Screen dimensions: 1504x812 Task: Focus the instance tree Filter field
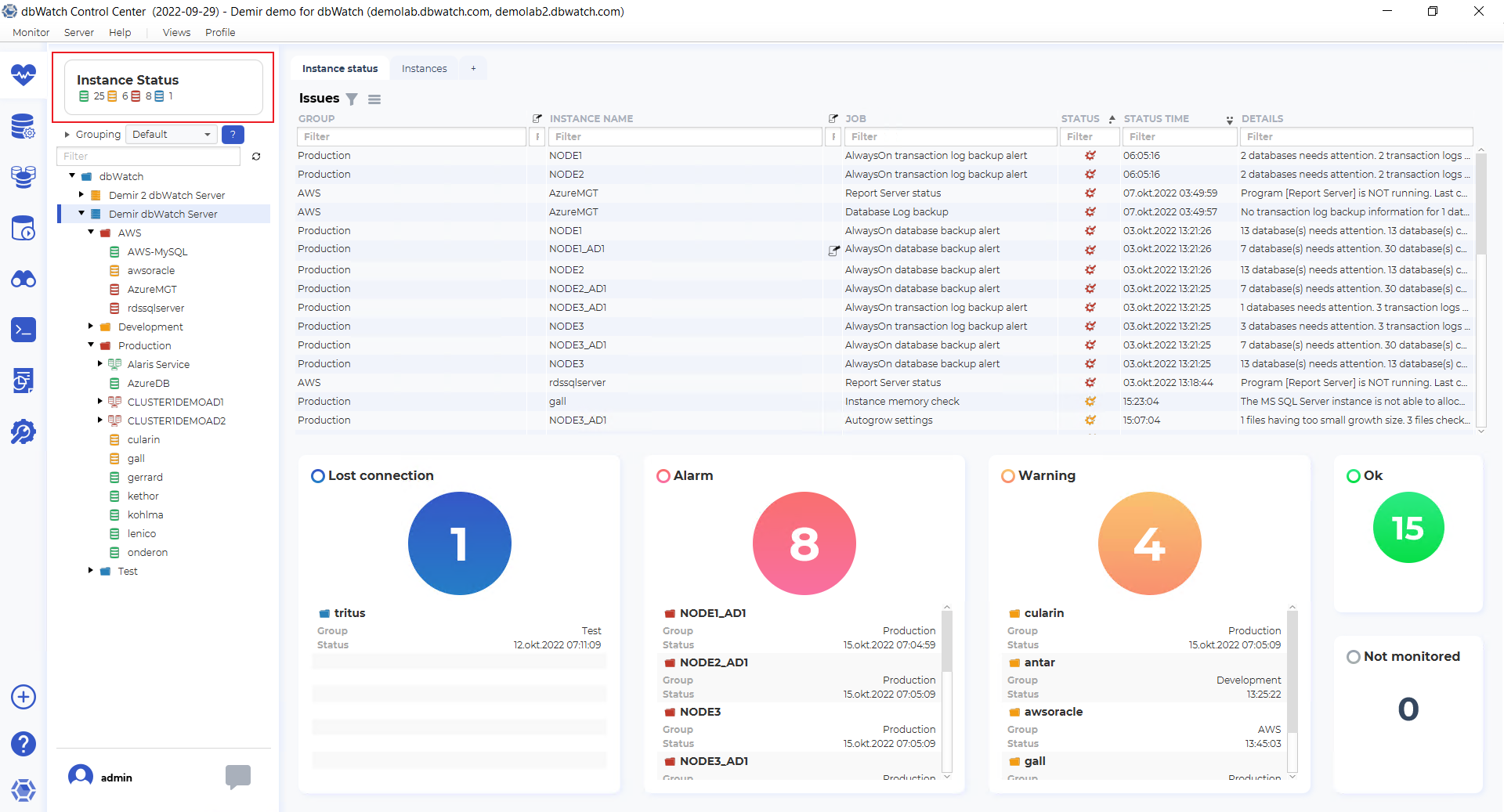149,157
